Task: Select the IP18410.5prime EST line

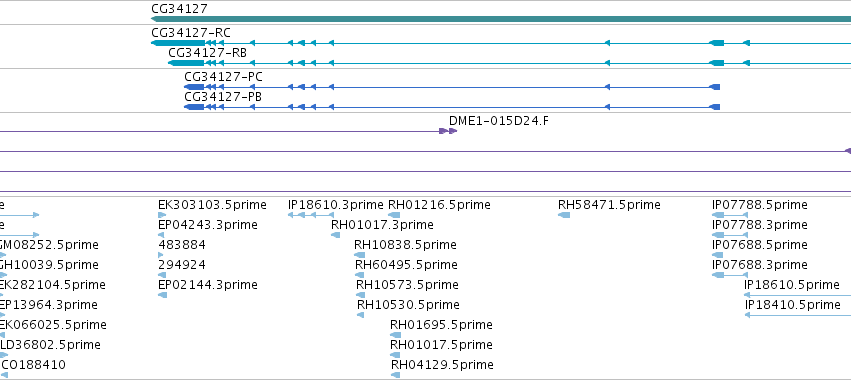Action: coord(798,315)
